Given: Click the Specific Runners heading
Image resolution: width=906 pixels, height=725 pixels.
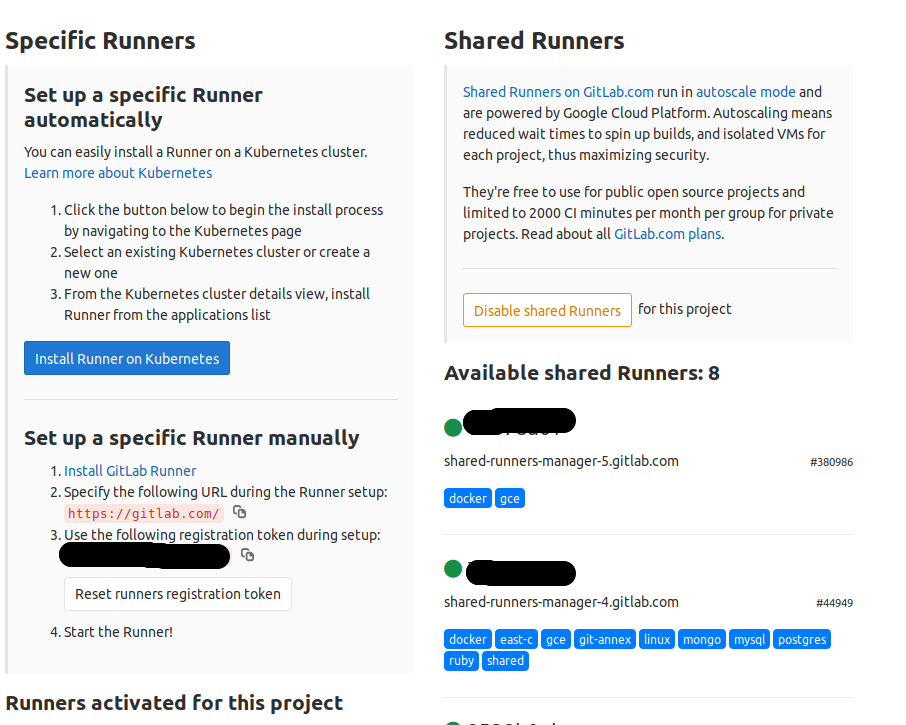Looking at the screenshot, I should click(x=101, y=41).
